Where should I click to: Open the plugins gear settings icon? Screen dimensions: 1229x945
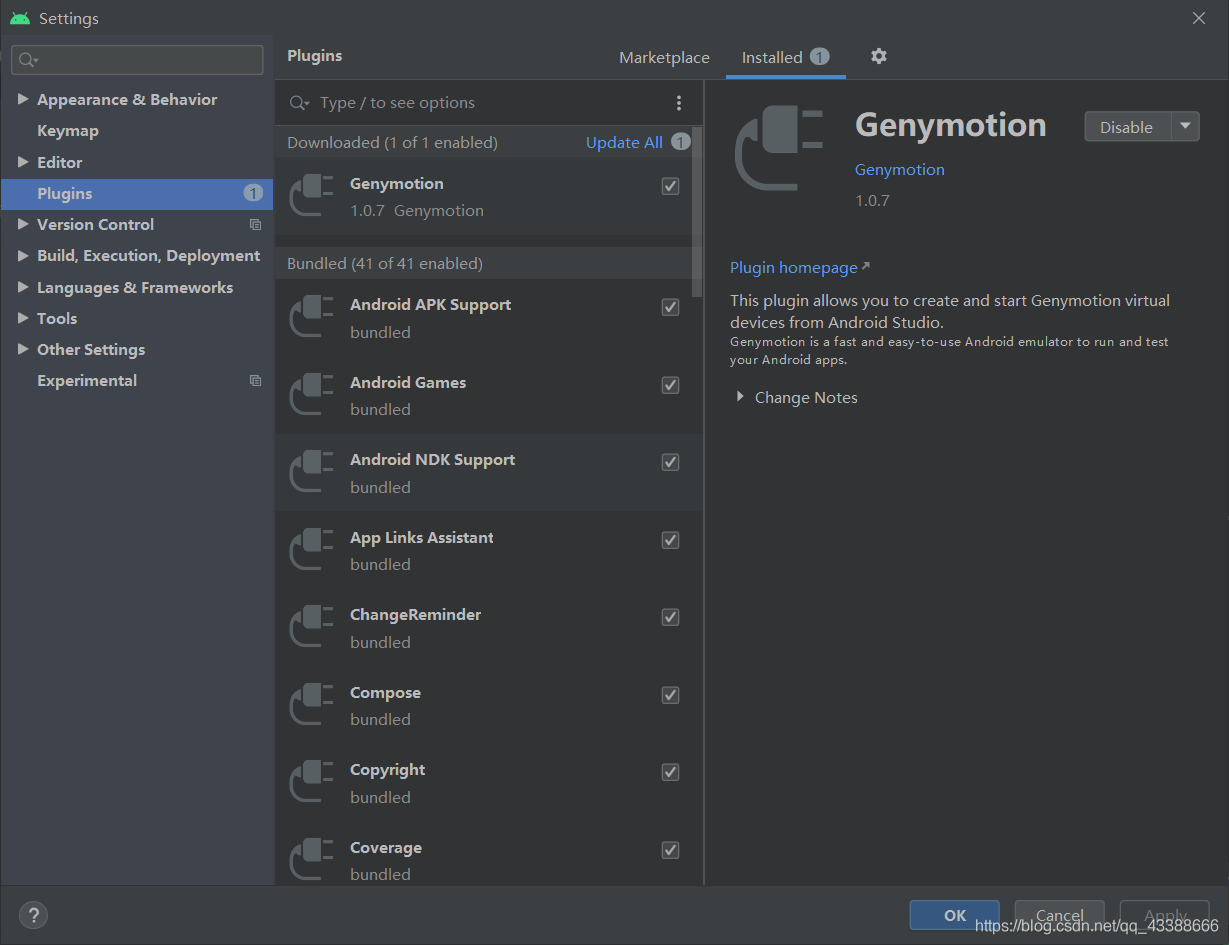(x=879, y=56)
